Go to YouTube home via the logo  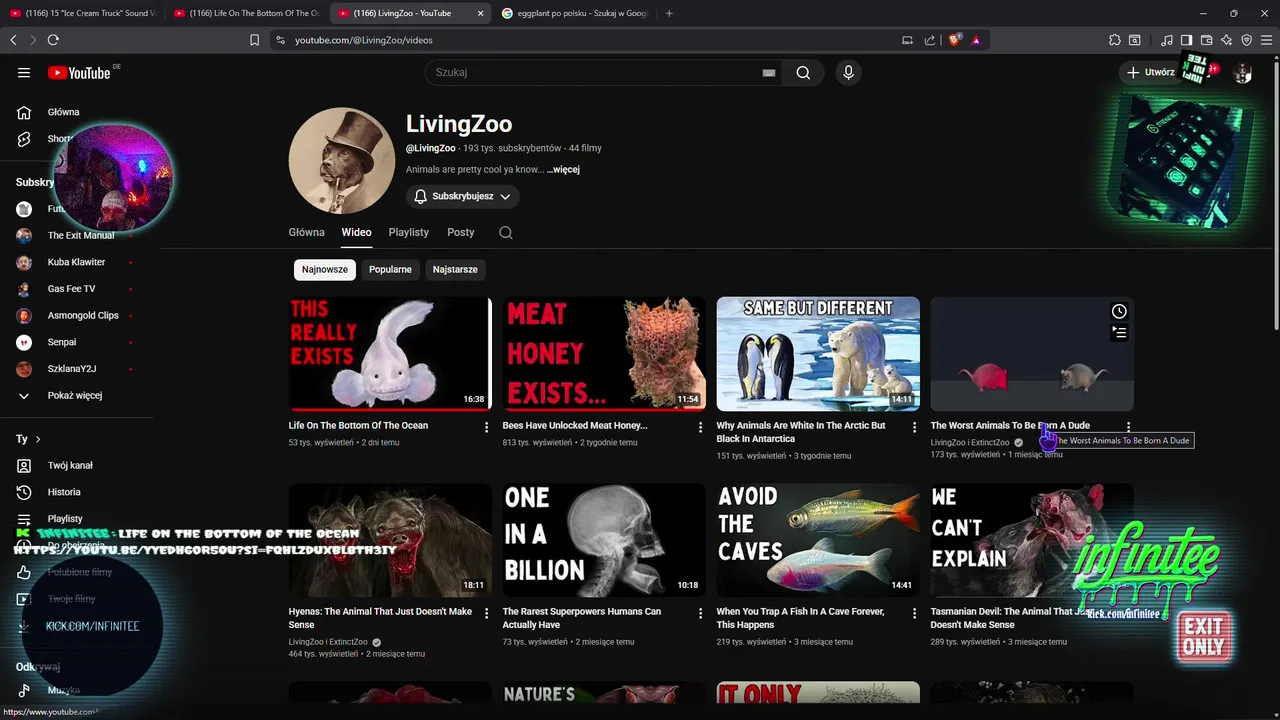click(x=79, y=72)
